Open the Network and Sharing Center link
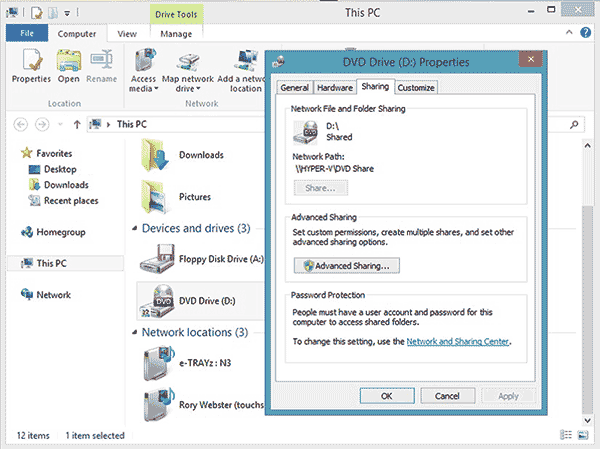 click(x=458, y=342)
